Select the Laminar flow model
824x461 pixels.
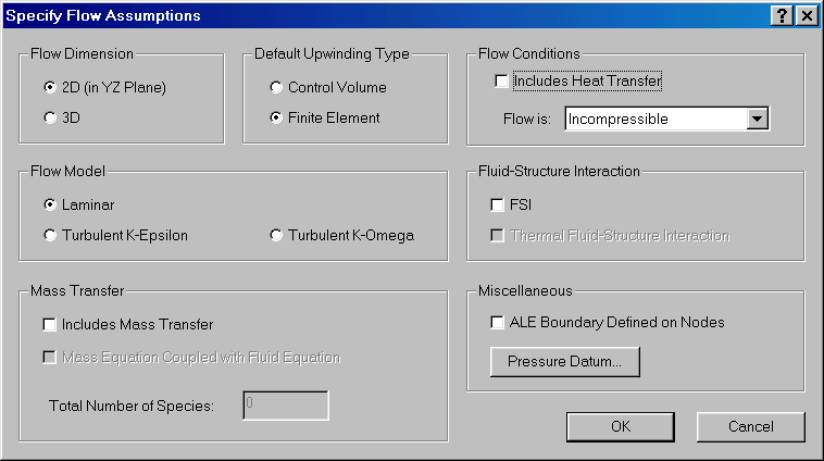pos(49,205)
